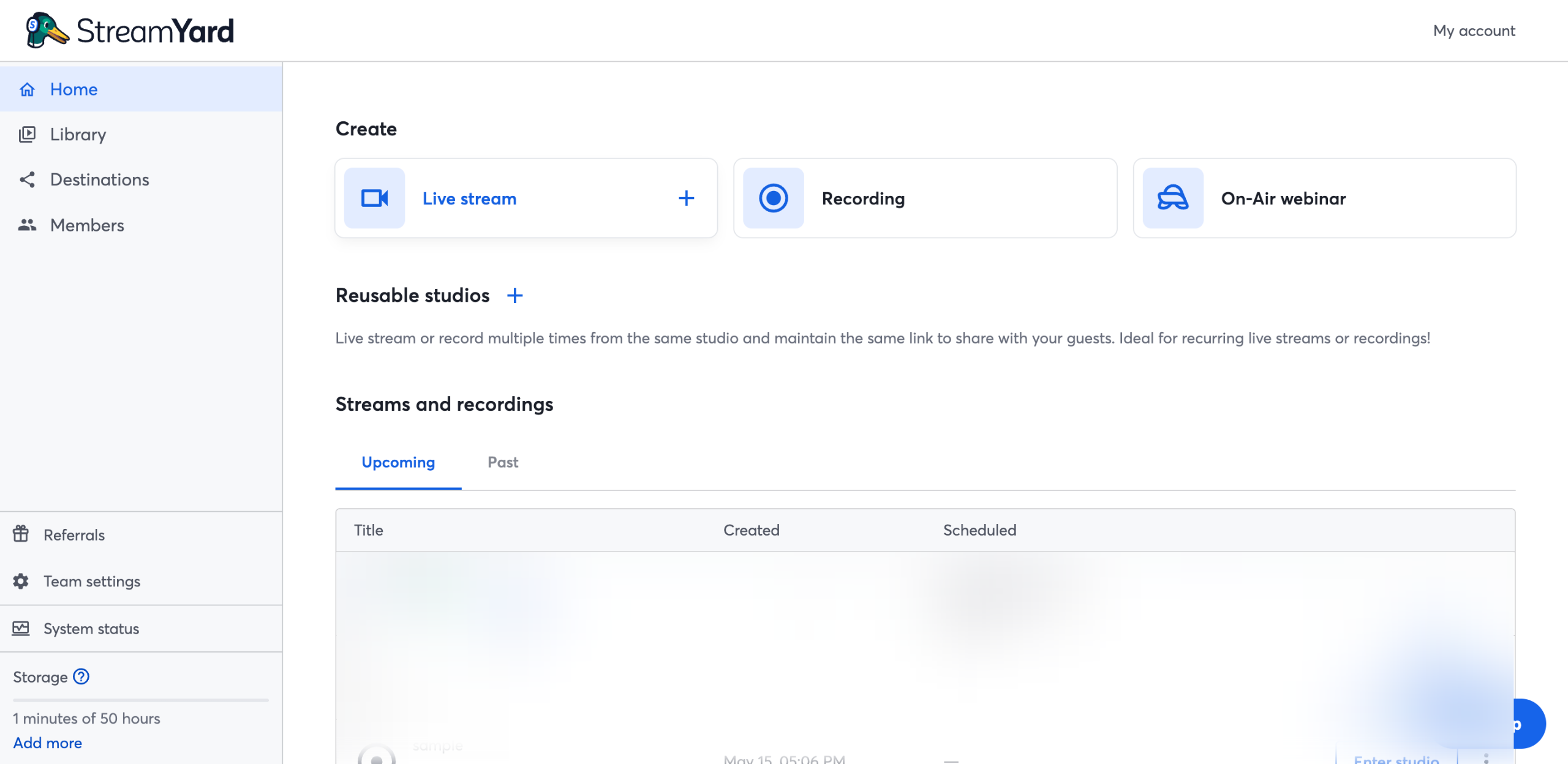Open the Members page
This screenshot has height=764, width=1568.
click(87, 225)
